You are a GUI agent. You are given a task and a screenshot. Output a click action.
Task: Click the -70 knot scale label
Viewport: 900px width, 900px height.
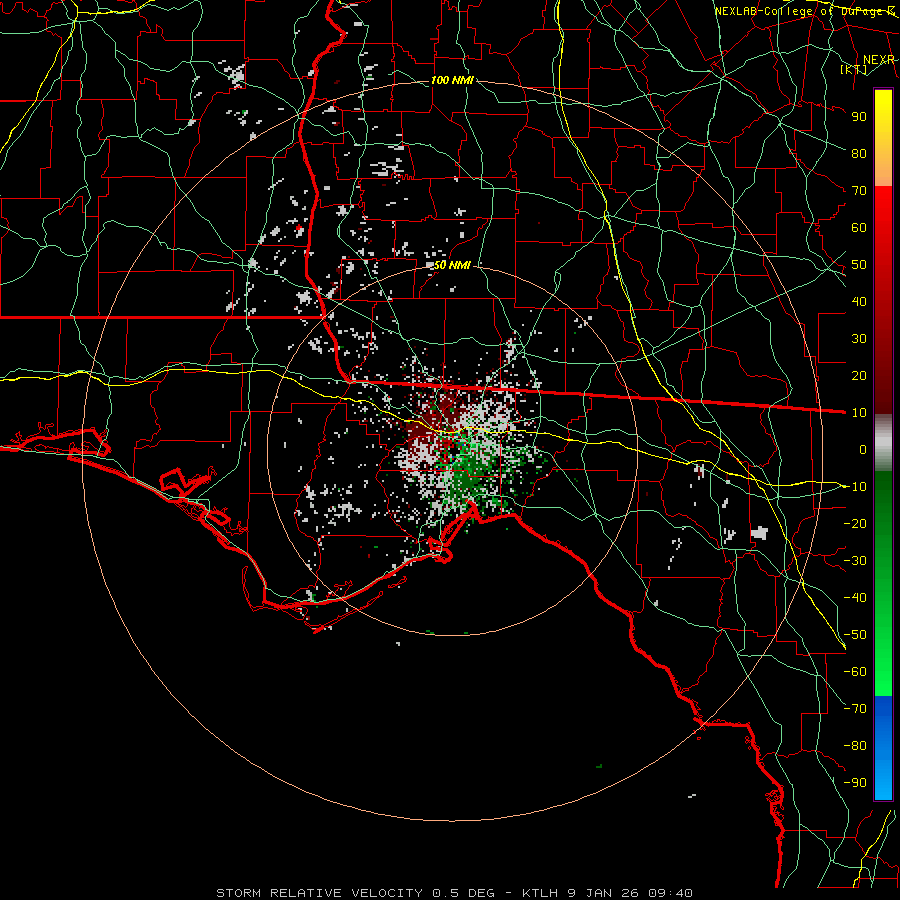(x=855, y=709)
